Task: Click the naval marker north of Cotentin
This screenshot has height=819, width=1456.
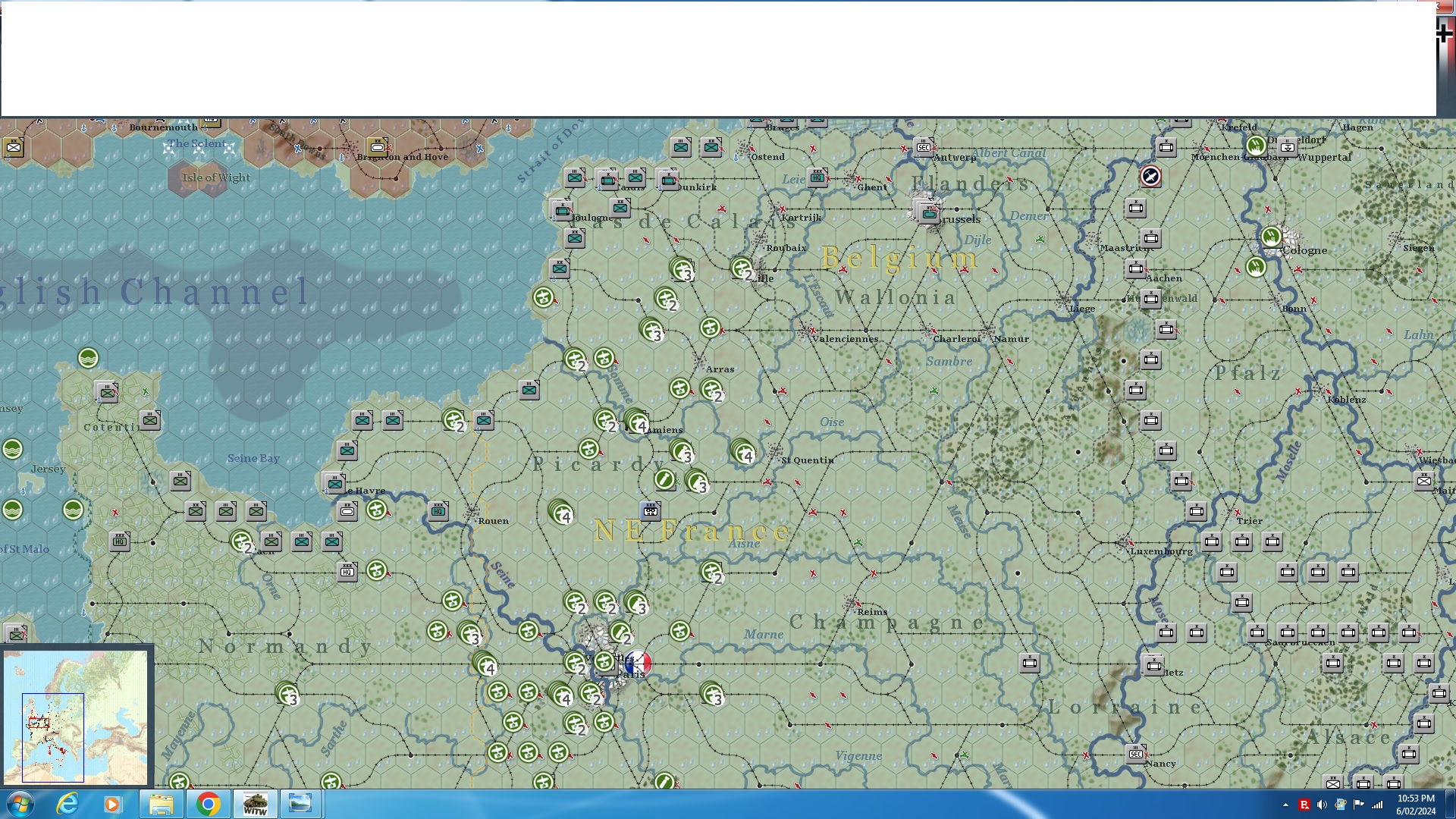Action: pos(88,358)
